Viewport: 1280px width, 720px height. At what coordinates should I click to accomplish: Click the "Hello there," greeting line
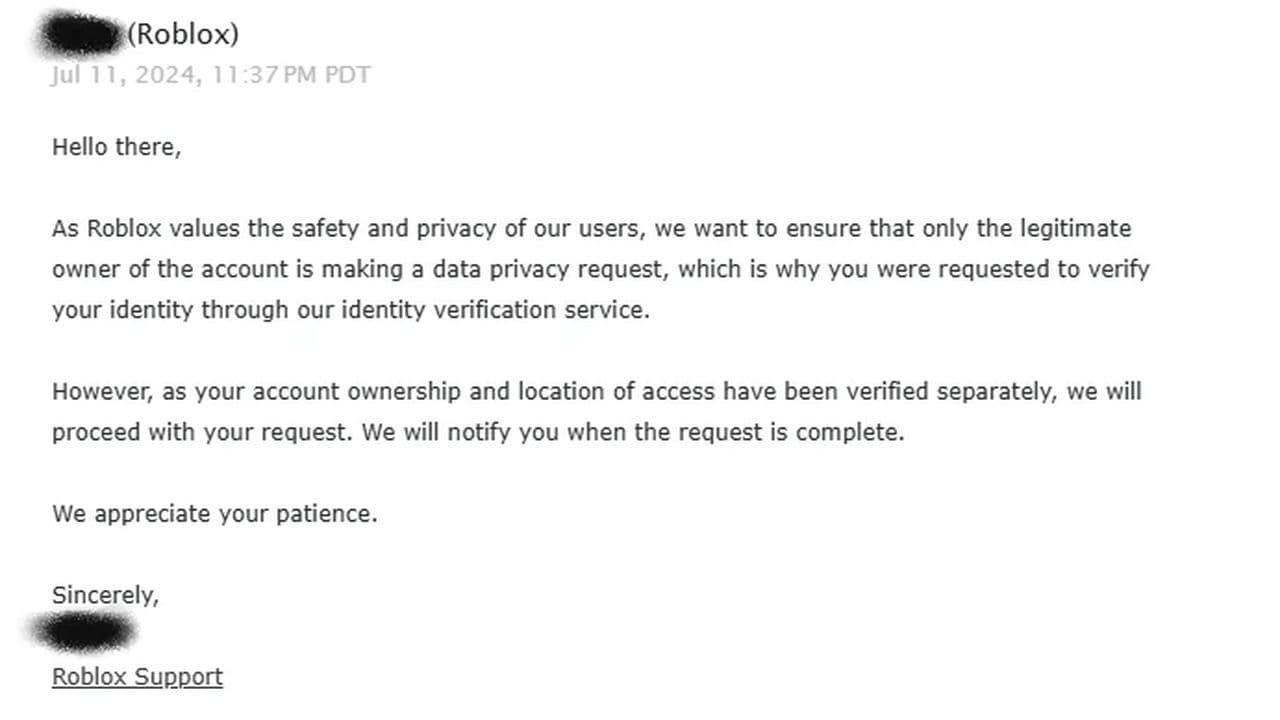tap(116, 147)
